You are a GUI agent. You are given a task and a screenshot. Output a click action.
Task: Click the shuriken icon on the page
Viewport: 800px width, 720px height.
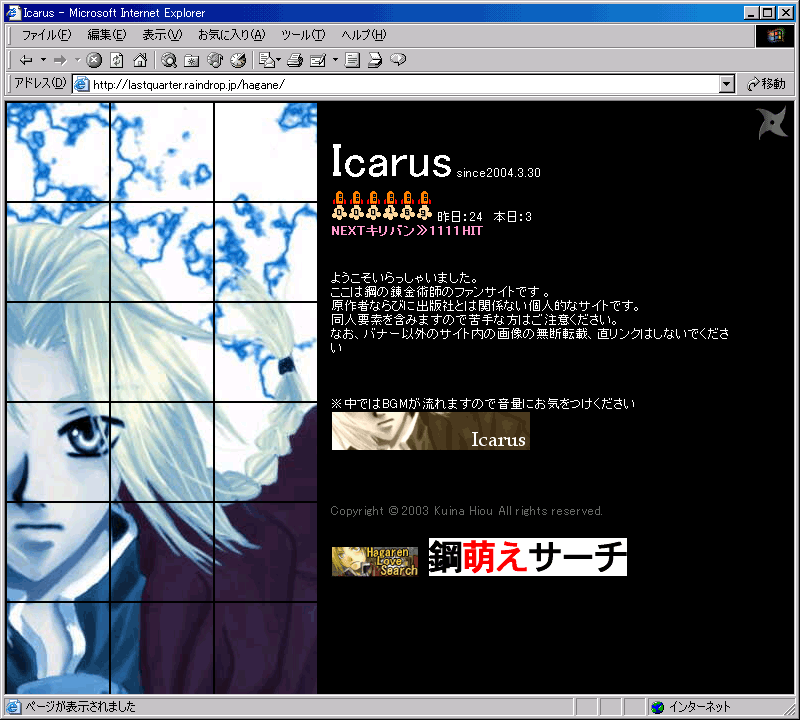pyautogui.click(x=772, y=123)
